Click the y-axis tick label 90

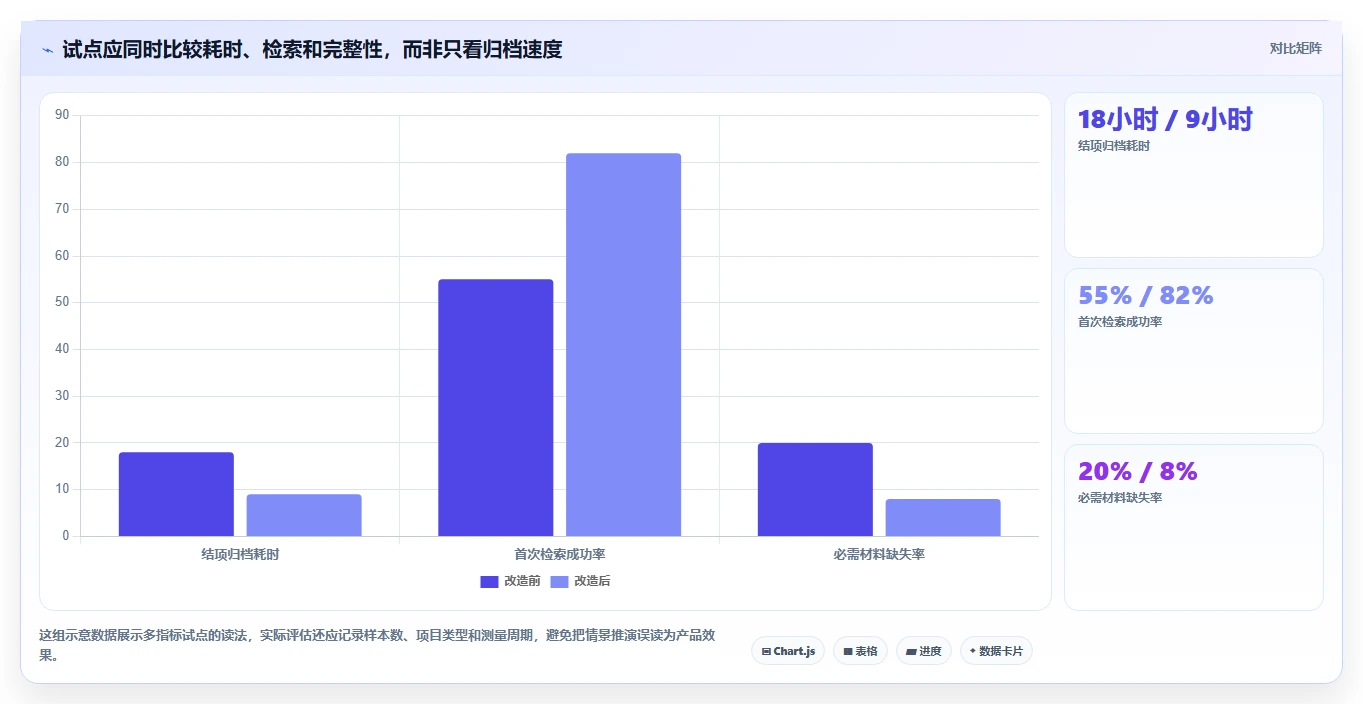pyautogui.click(x=62, y=115)
